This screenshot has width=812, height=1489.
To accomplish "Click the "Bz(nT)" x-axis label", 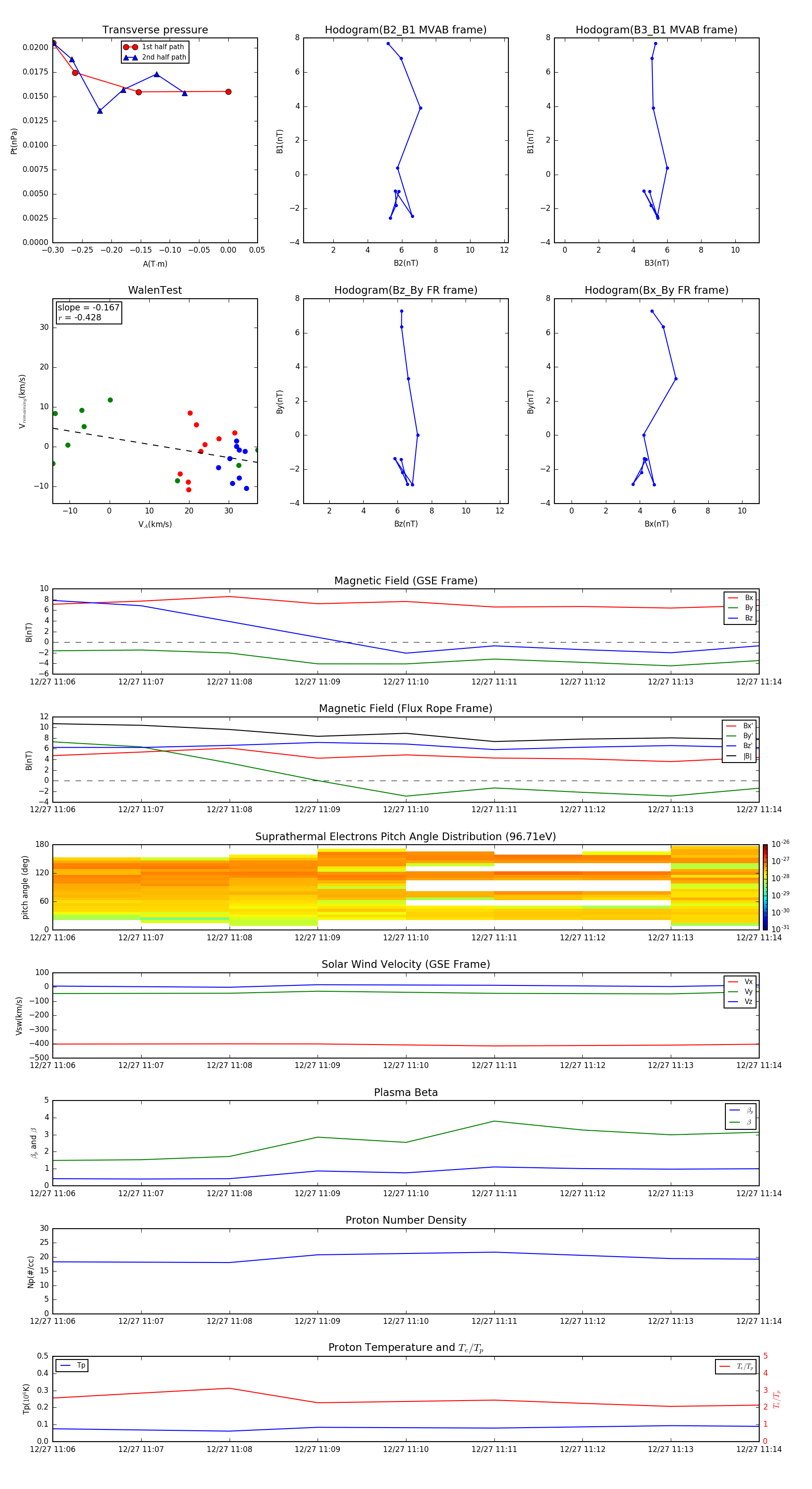I will (x=406, y=524).
